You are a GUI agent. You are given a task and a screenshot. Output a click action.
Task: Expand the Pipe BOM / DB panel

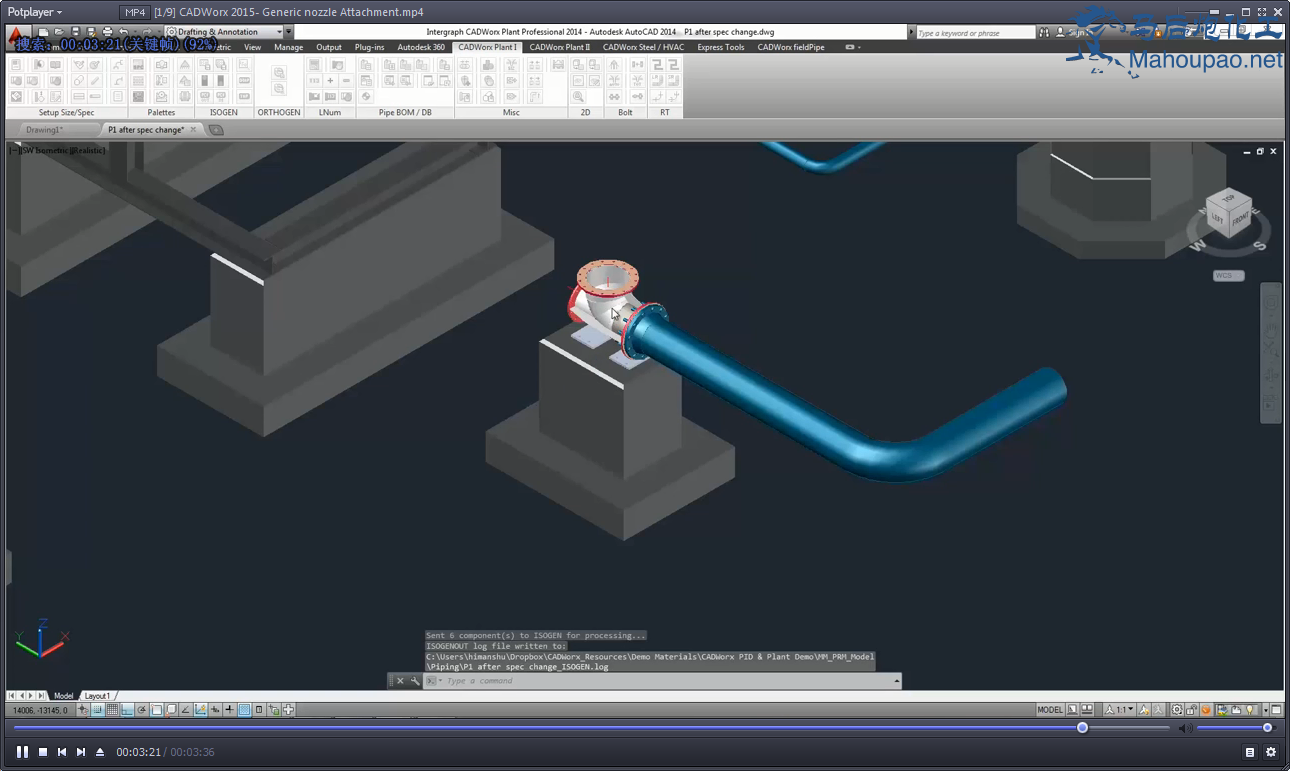pos(405,112)
